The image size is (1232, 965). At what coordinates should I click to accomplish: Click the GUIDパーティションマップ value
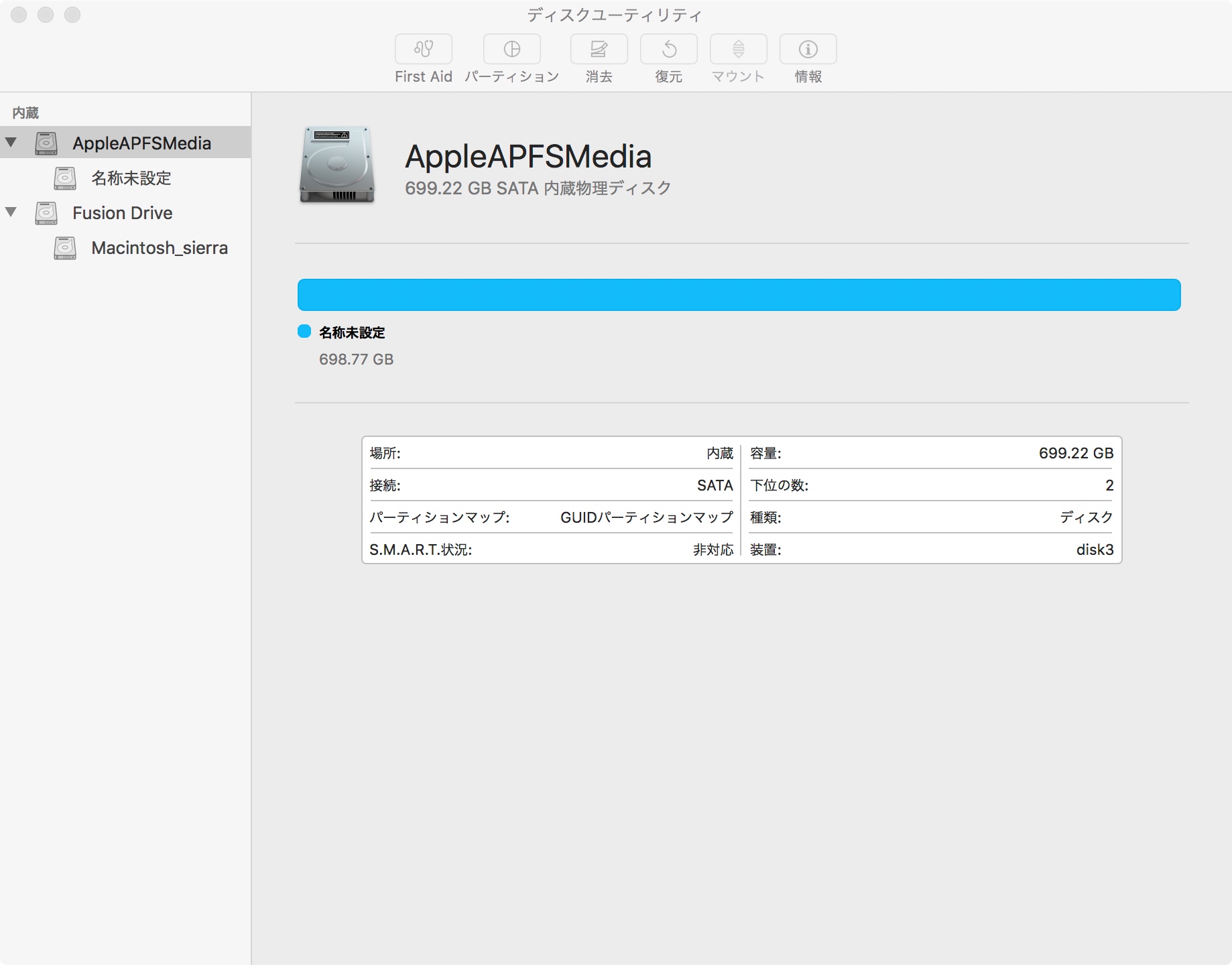point(647,517)
